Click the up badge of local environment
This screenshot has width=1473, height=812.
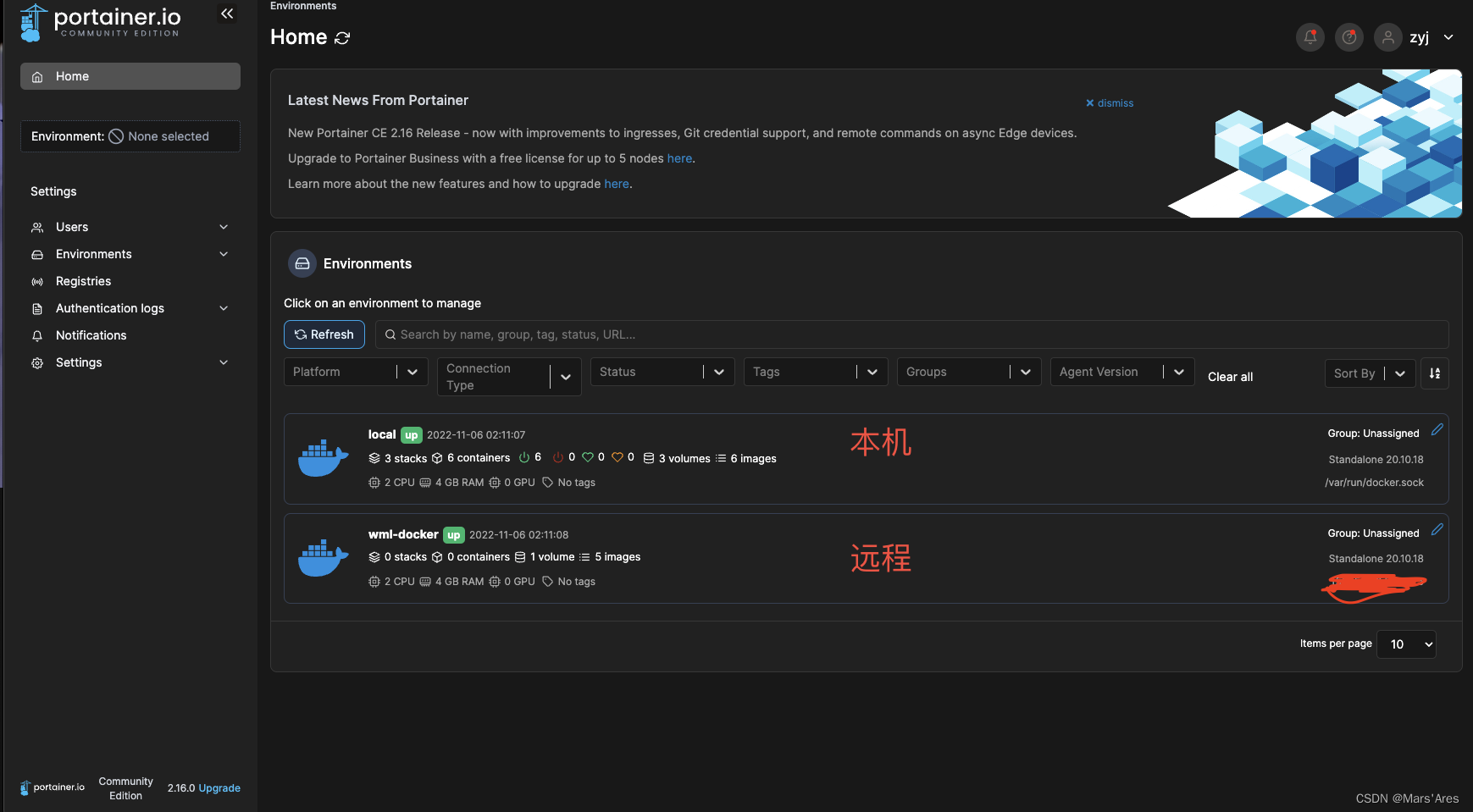[x=411, y=435]
